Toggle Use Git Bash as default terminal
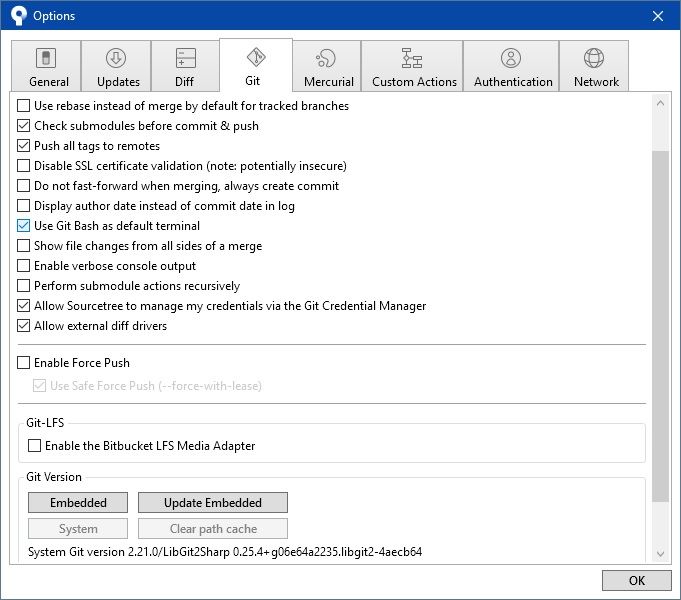This screenshot has width=681, height=600. coord(23,225)
